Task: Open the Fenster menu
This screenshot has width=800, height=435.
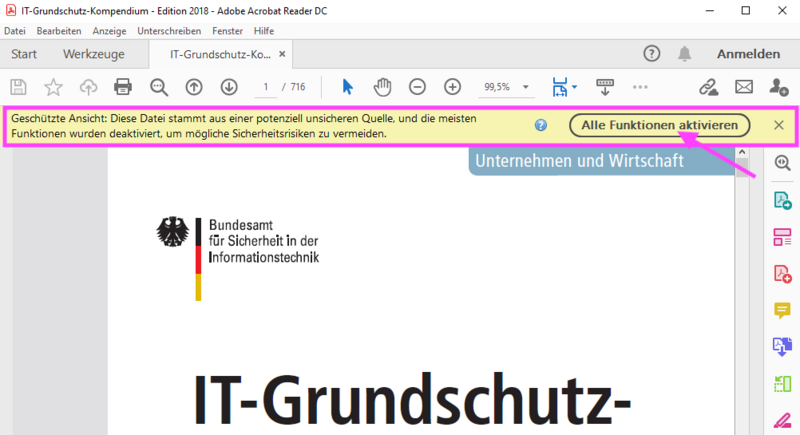Action: pyautogui.click(x=228, y=31)
